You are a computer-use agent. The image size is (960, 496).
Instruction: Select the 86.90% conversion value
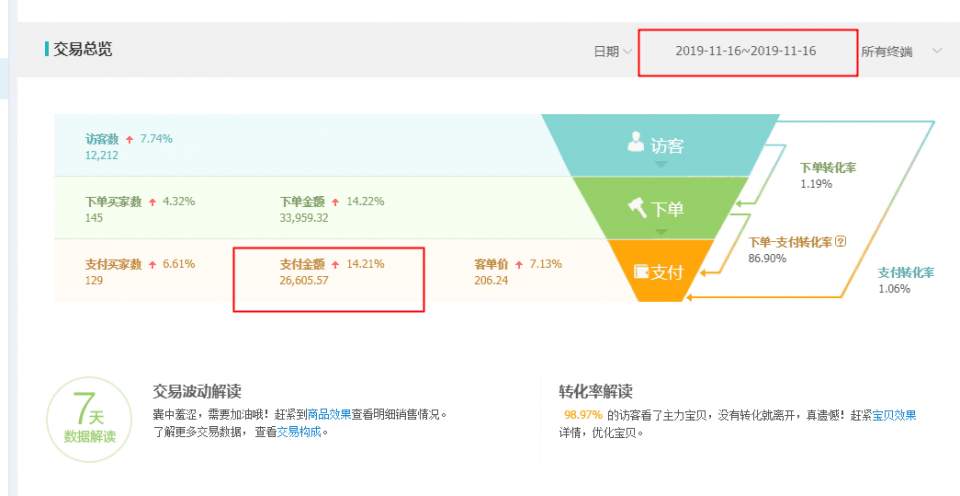point(767,258)
